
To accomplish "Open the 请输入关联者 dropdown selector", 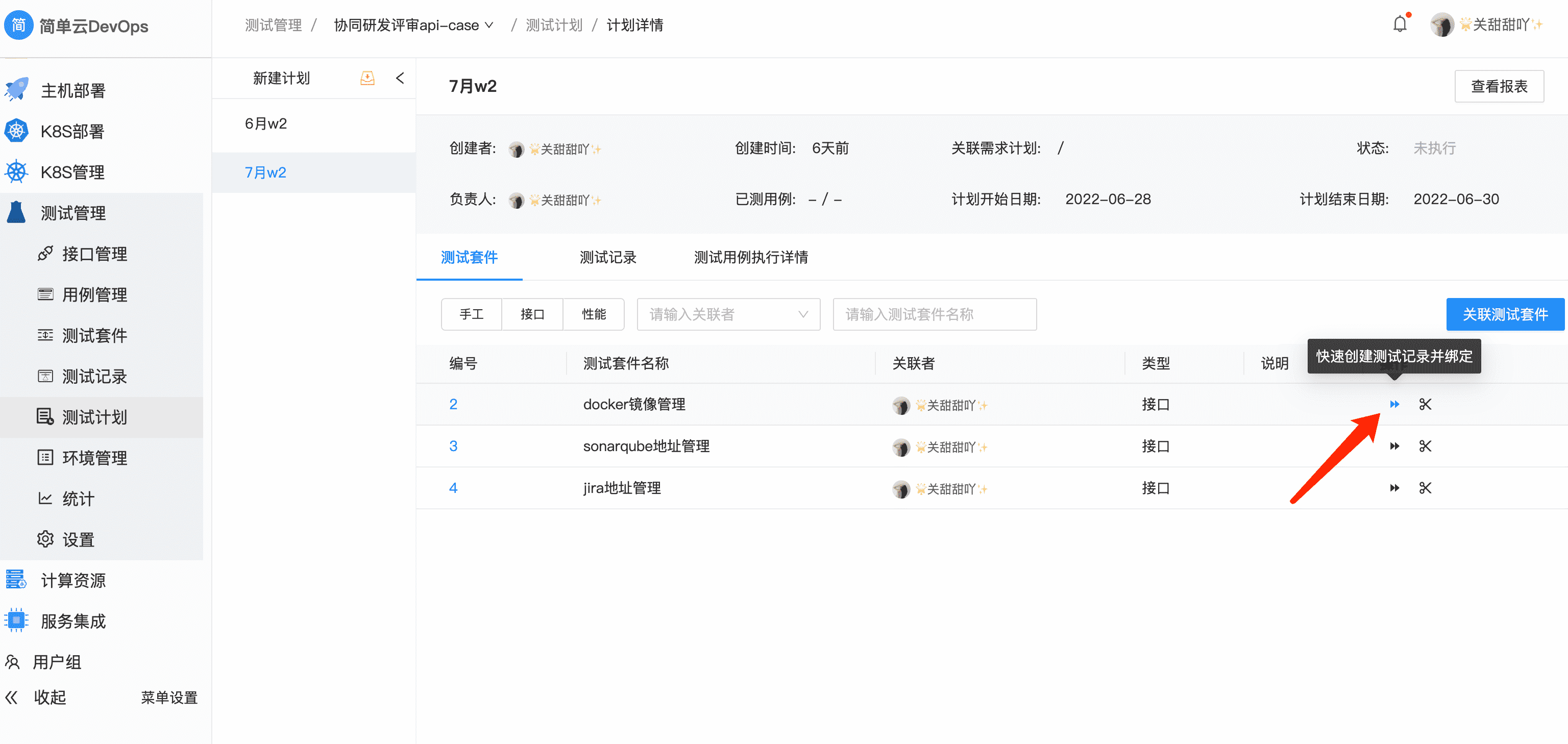I will point(728,314).
